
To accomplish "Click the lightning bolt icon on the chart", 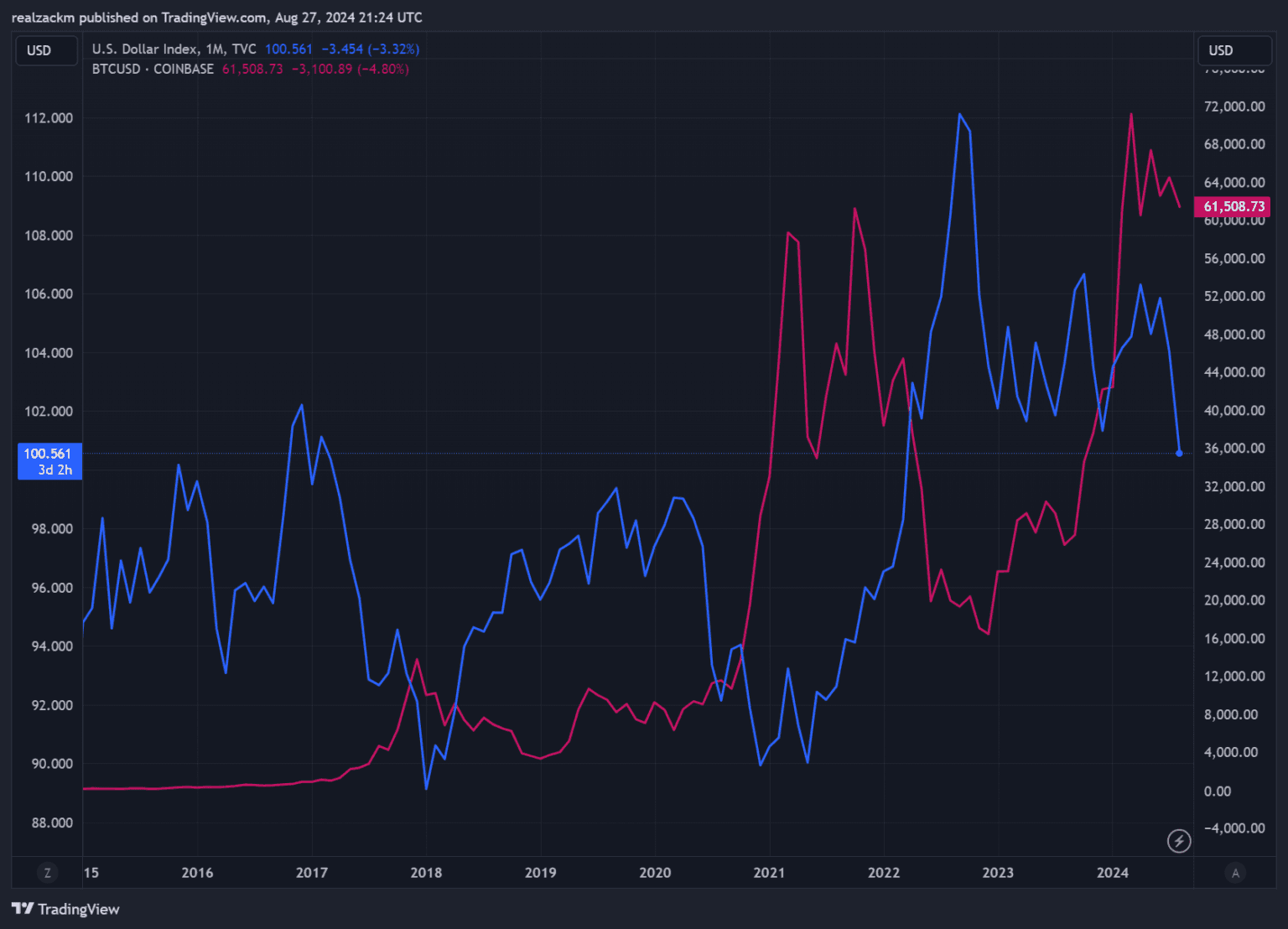I will click(1179, 840).
